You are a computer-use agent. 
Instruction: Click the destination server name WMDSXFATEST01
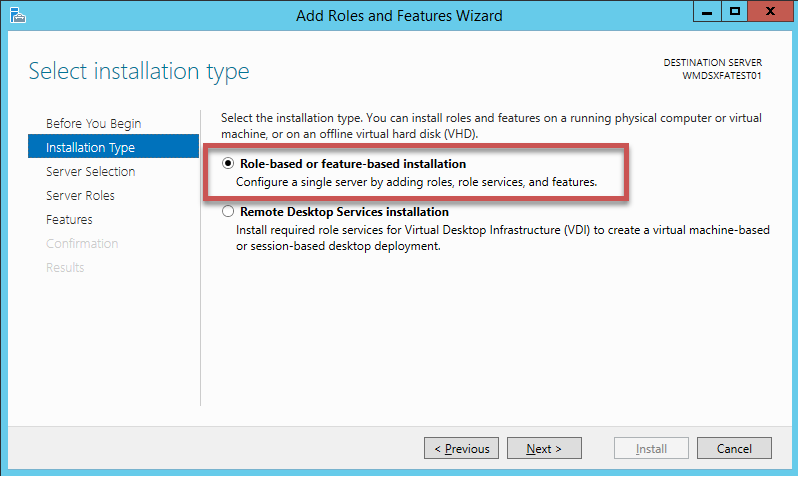pos(722,75)
